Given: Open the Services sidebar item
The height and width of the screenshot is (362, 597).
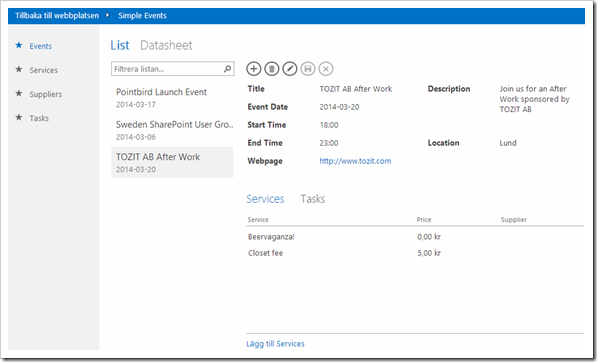Looking at the screenshot, I should (44, 70).
